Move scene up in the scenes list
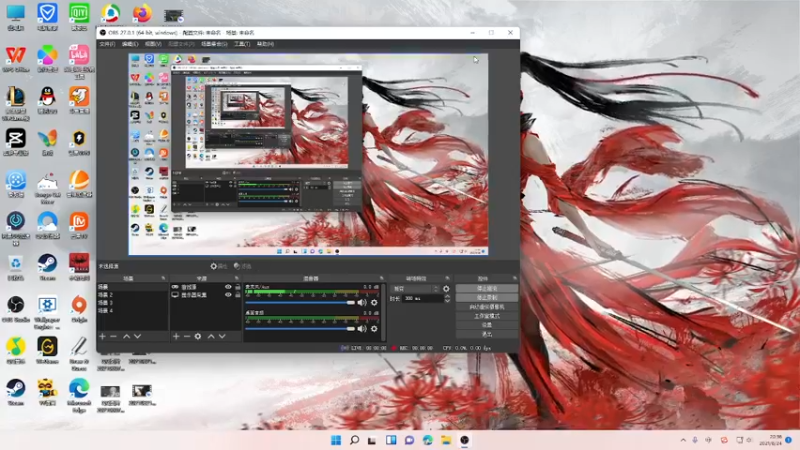Image resolution: width=800 pixels, height=450 pixels. [x=127, y=336]
